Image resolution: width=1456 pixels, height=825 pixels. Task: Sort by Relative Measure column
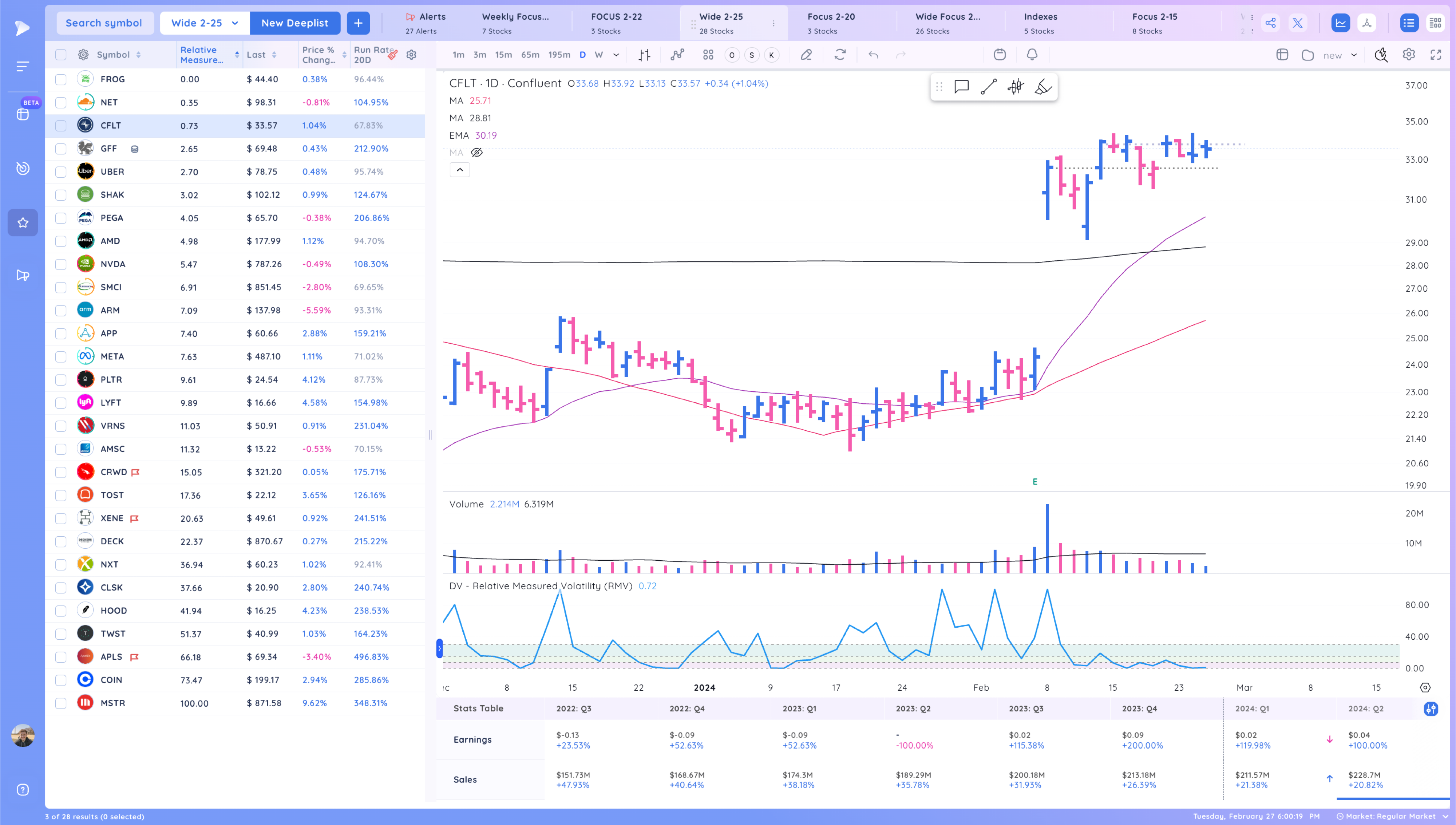(209, 54)
